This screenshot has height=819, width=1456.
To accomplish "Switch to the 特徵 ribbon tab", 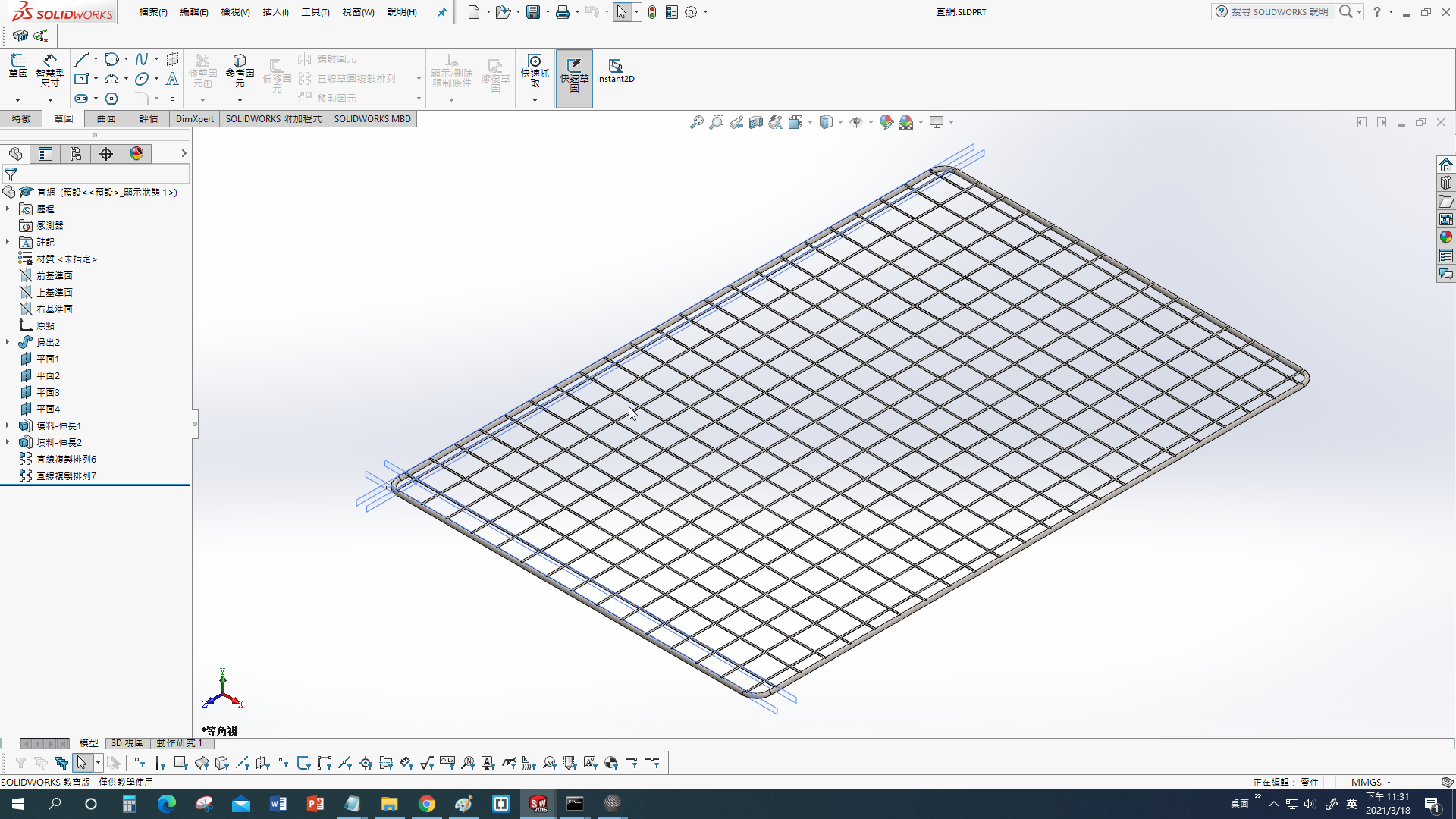I will [x=21, y=119].
